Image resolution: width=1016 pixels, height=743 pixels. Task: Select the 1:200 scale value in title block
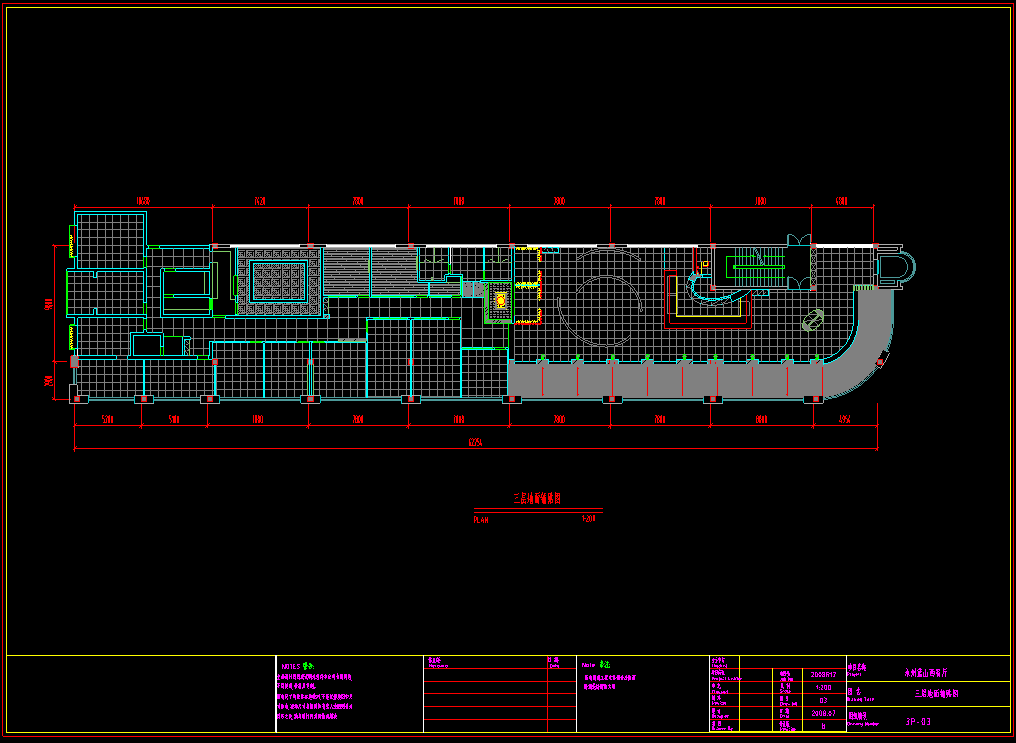[x=825, y=687]
